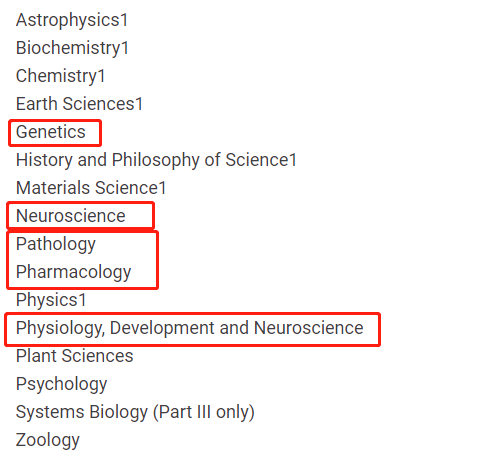This screenshot has height=465, width=499.
Task: Click footnote marker after Earth Sciences
Action: coord(139,104)
